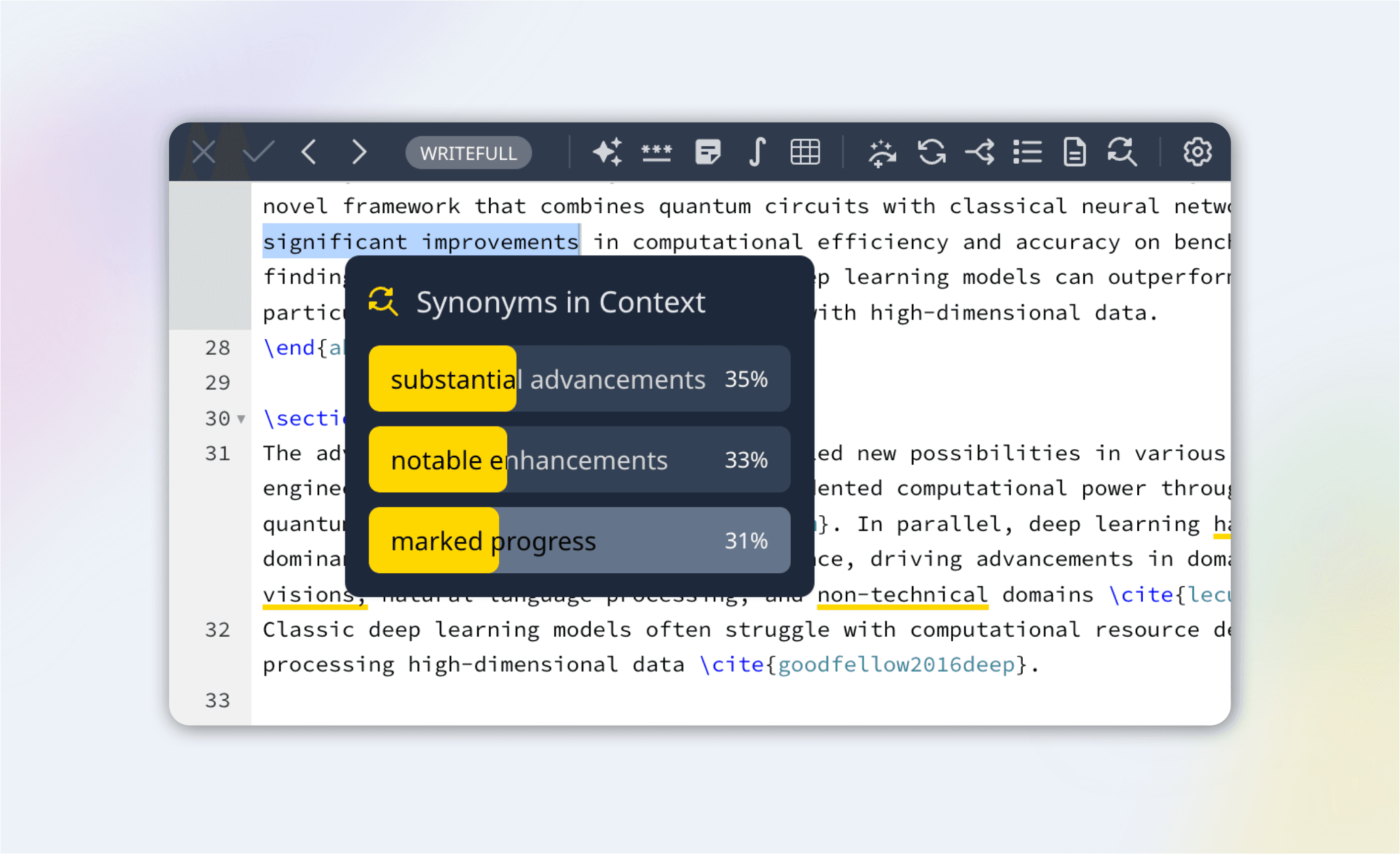Click the magic sparkle arrow rewrite icon
1400x854 pixels.
pyautogui.click(x=881, y=152)
